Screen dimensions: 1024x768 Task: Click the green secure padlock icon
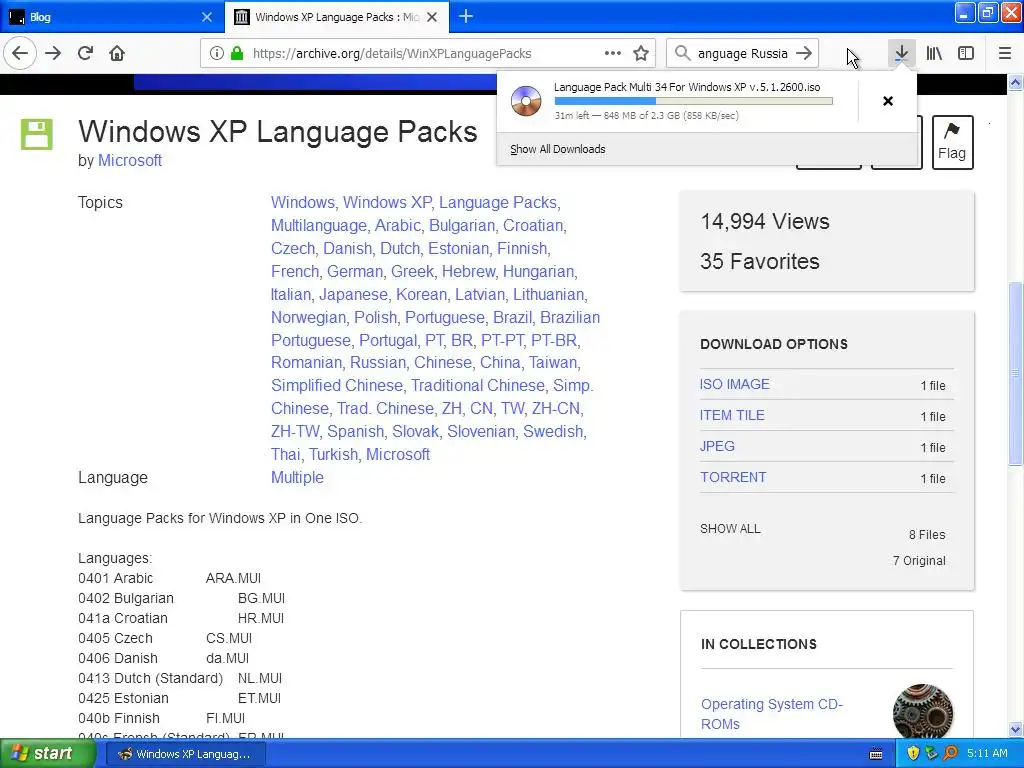click(x=237, y=54)
